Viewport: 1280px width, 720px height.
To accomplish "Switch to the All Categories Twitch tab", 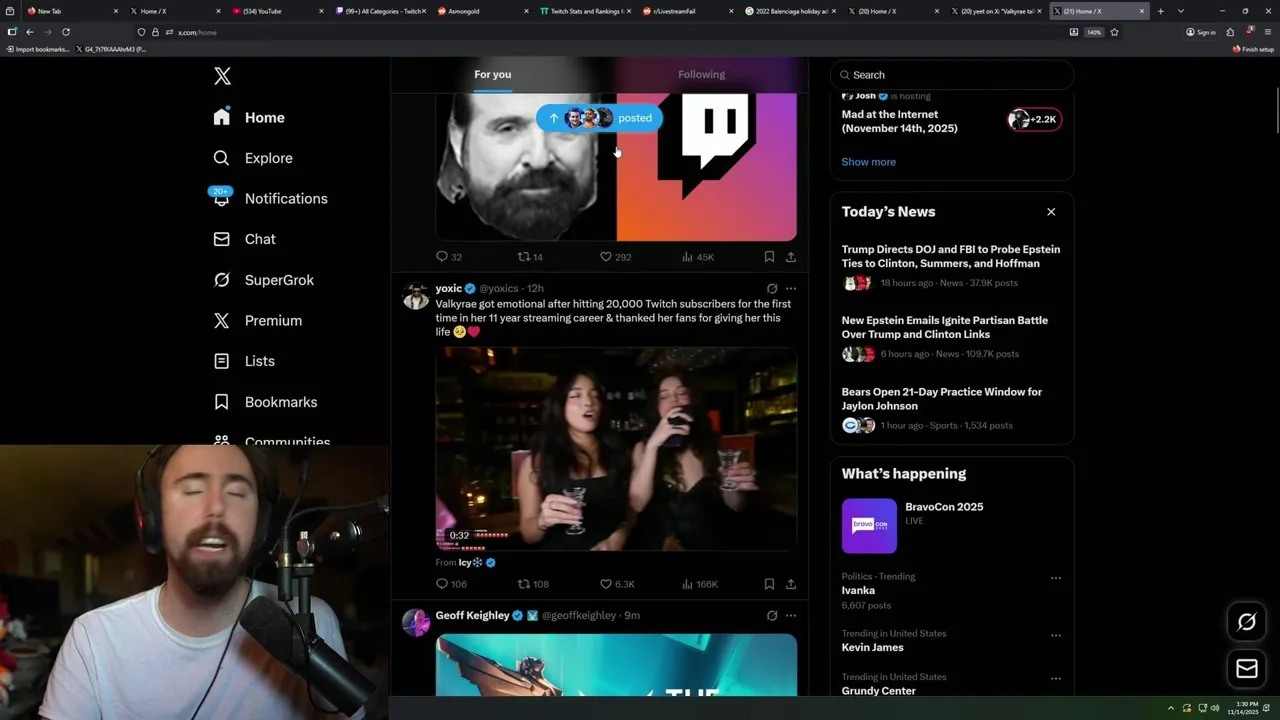I will click(x=380, y=11).
